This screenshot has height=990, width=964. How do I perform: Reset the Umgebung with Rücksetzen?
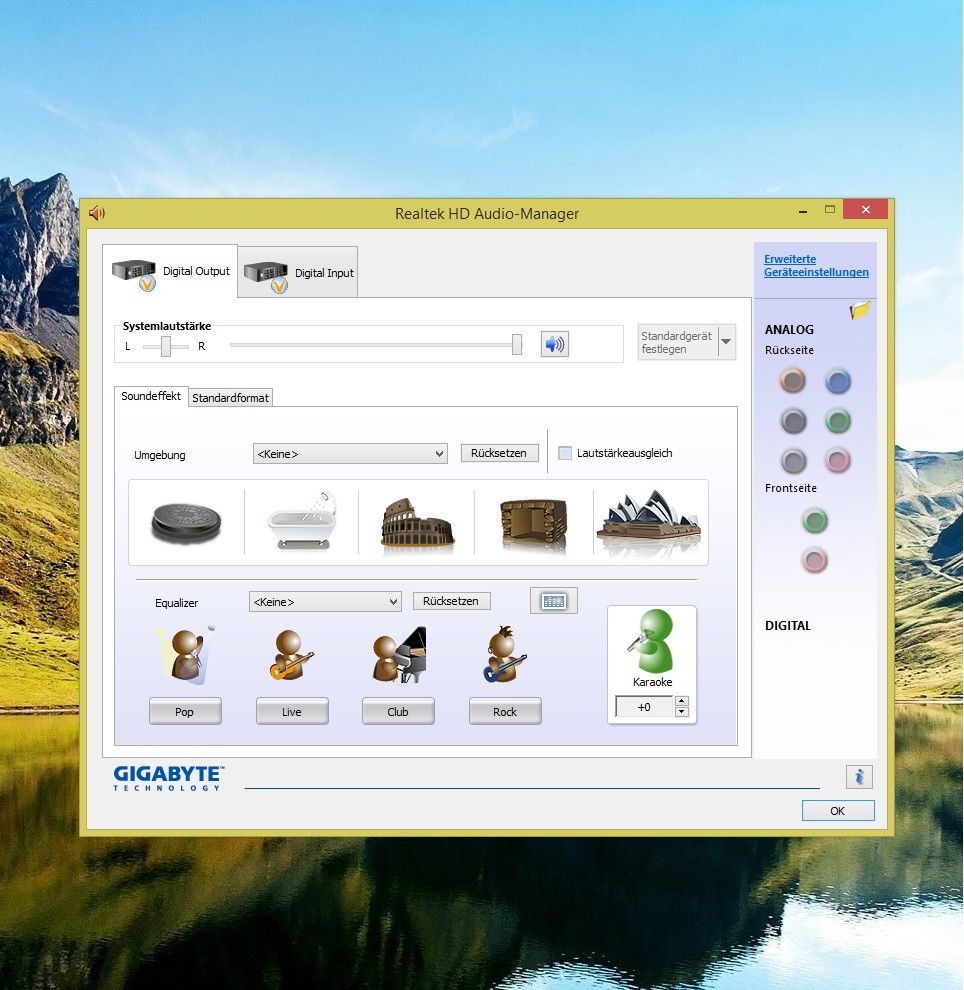(499, 453)
